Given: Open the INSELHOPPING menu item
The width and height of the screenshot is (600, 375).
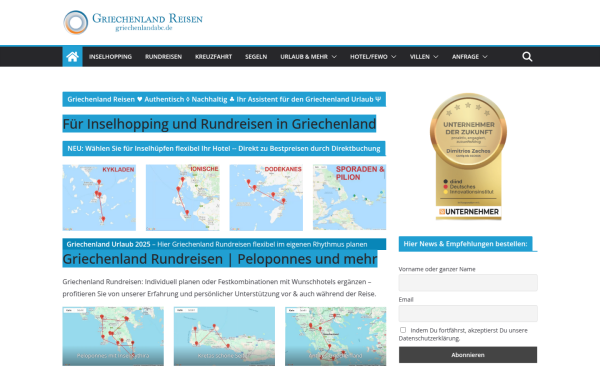Looking at the screenshot, I should click(110, 57).
